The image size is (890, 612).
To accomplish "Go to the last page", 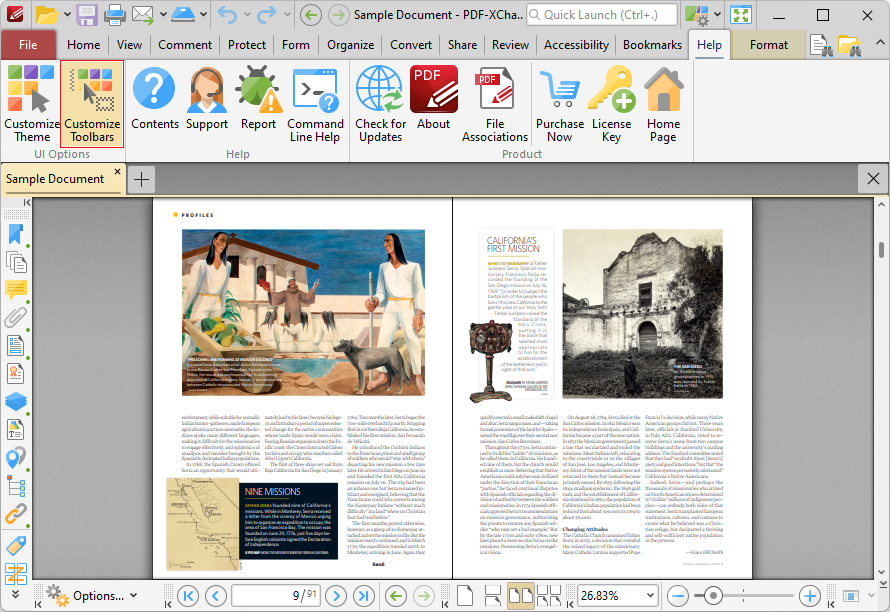I will [x=364, y=596].
